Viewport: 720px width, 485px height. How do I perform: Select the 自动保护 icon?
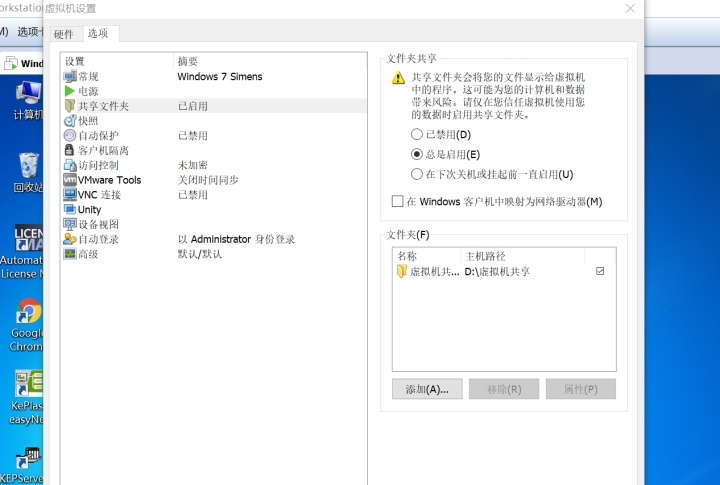tap(70, 135)
